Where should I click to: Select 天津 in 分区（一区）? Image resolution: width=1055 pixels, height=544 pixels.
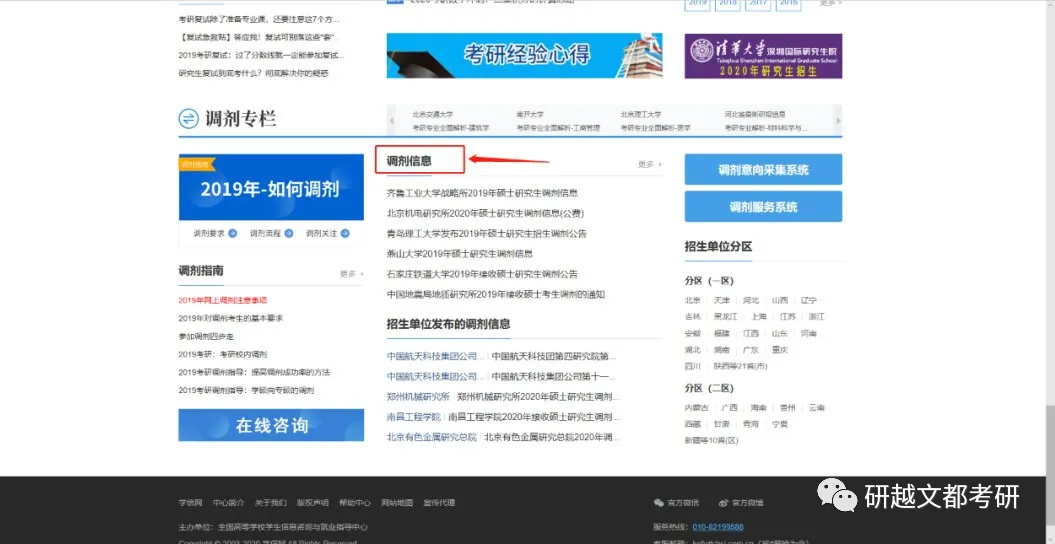(721, 301)
